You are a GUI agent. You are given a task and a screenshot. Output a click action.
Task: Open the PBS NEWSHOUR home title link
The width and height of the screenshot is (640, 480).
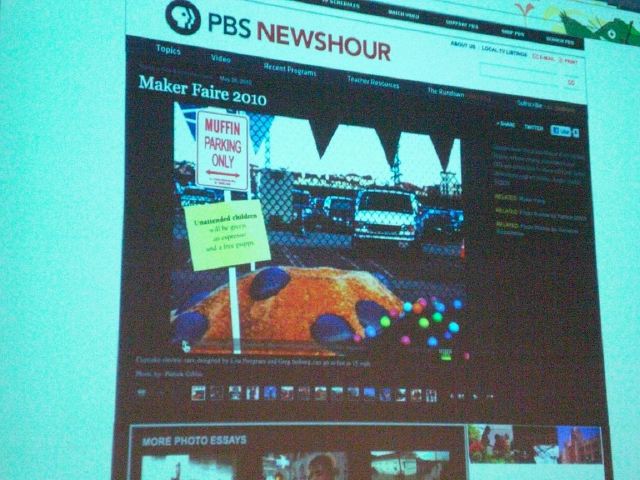coord(299,36)
